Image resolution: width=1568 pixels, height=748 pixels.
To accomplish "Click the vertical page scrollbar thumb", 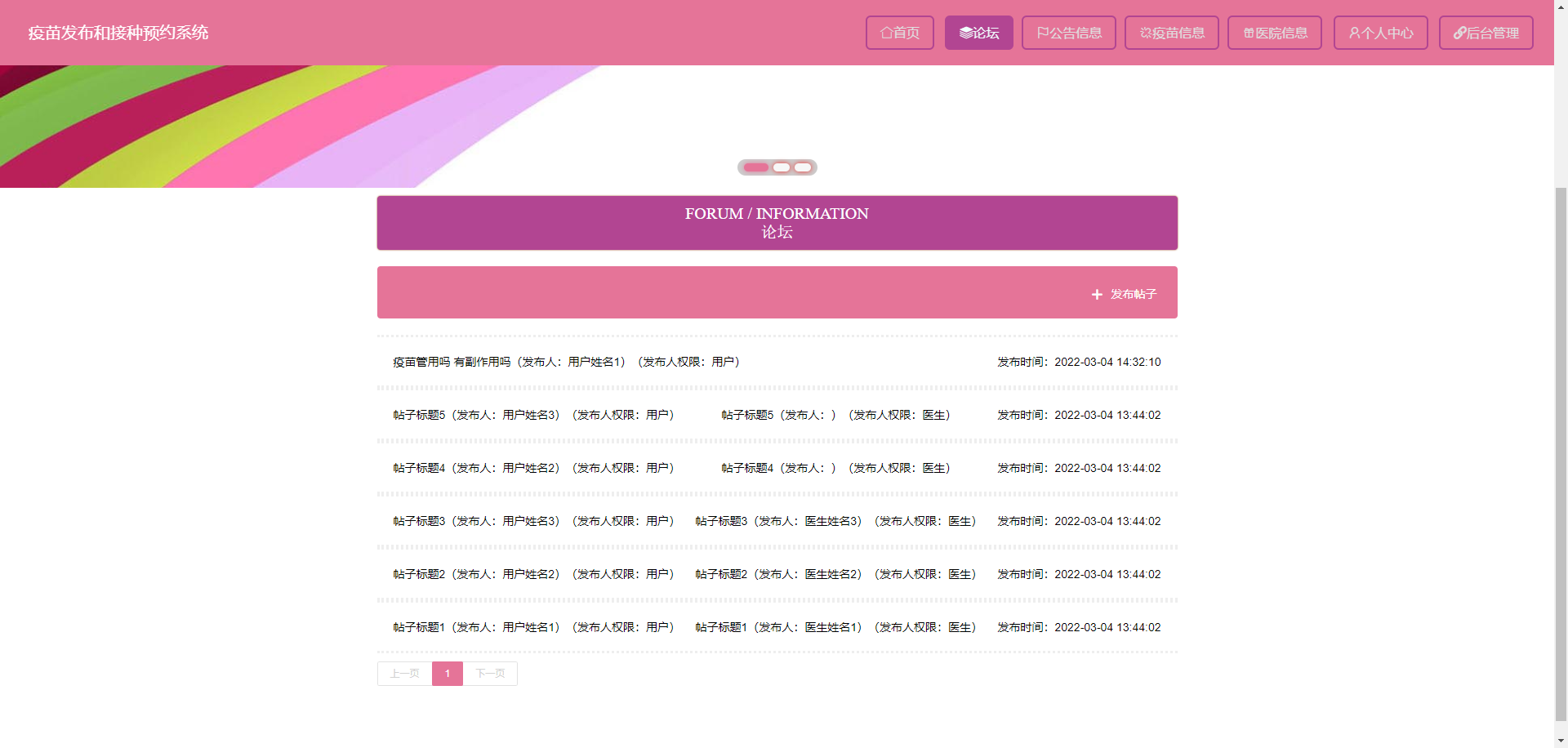I will pos(1561,455).
